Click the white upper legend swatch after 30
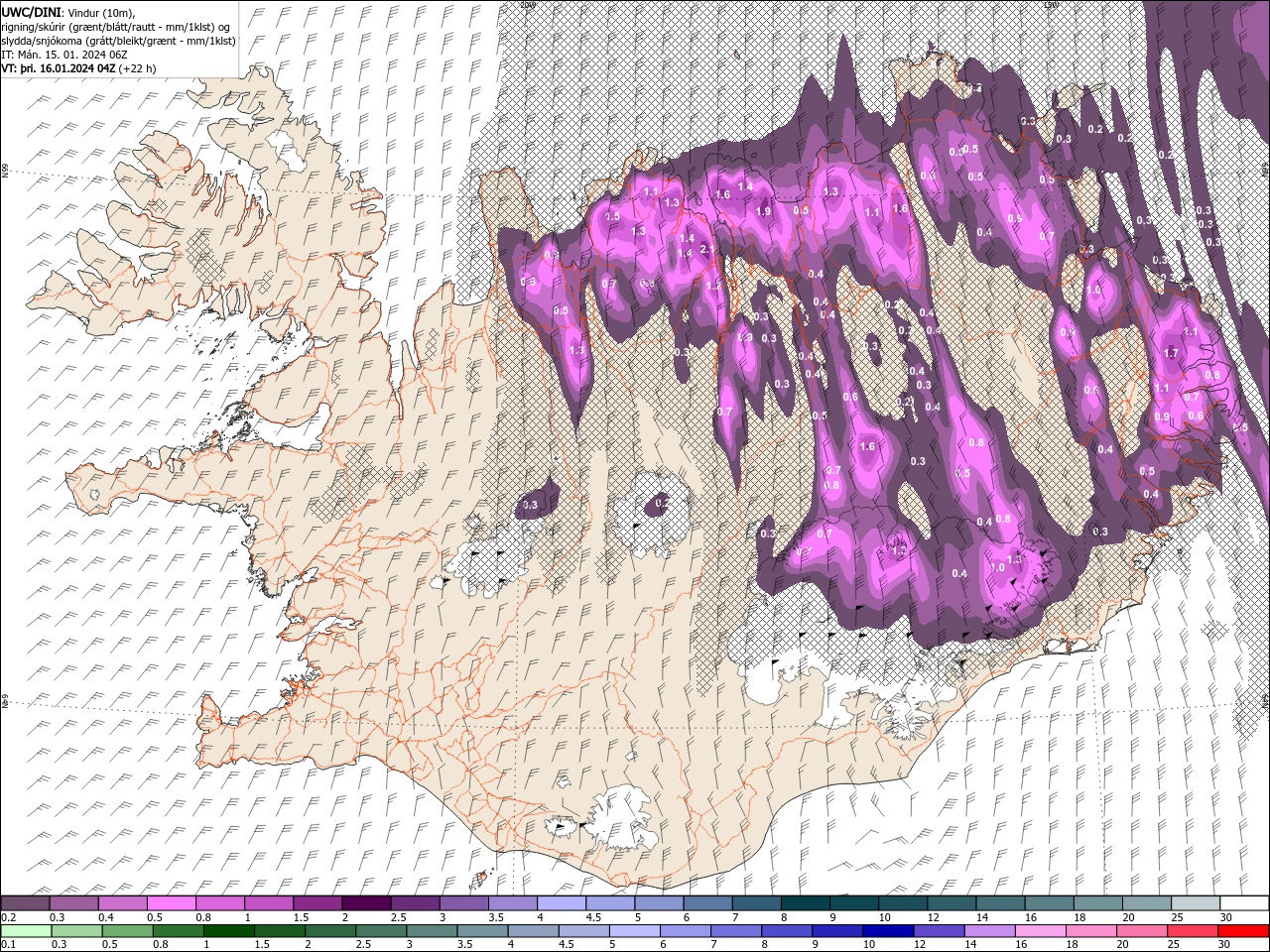 1243,903
